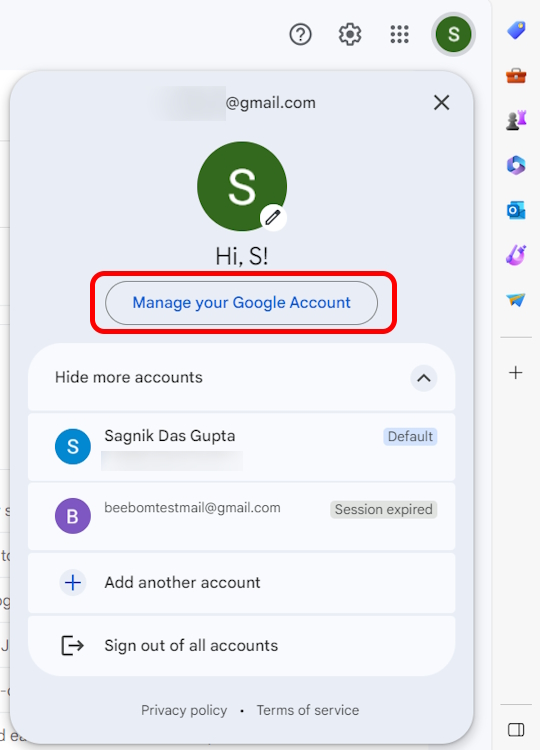The image size is (540, 750).
Task: Close the account panel with the X
Action: click(x=441, y=102)
